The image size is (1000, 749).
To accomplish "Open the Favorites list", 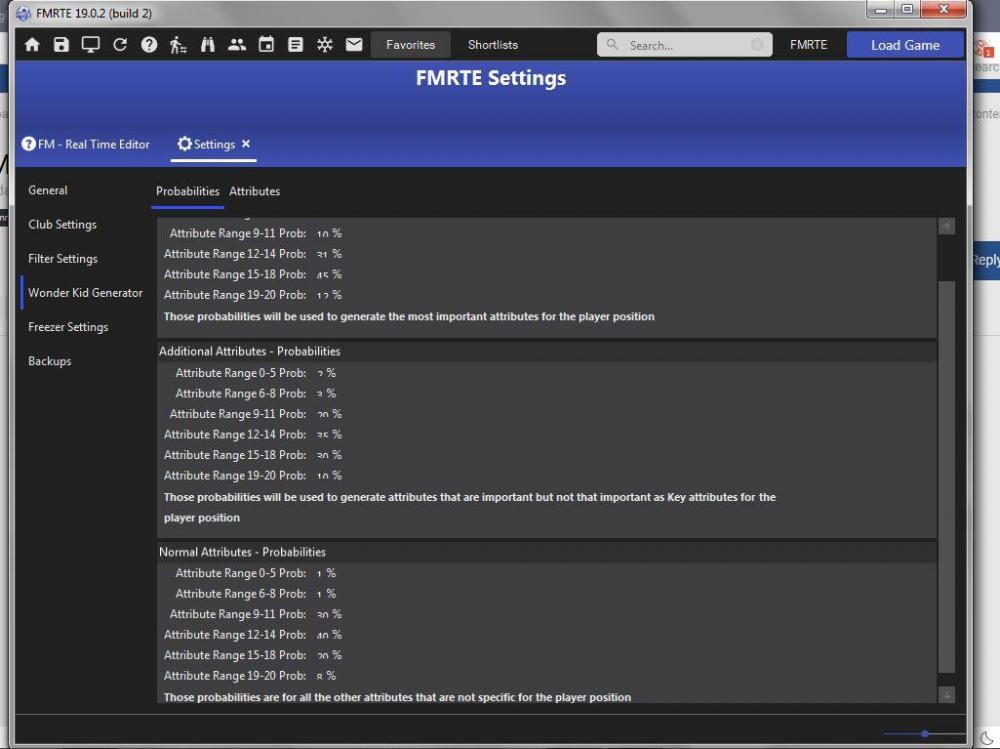I will pyautogui.click(x=411, y=45).
